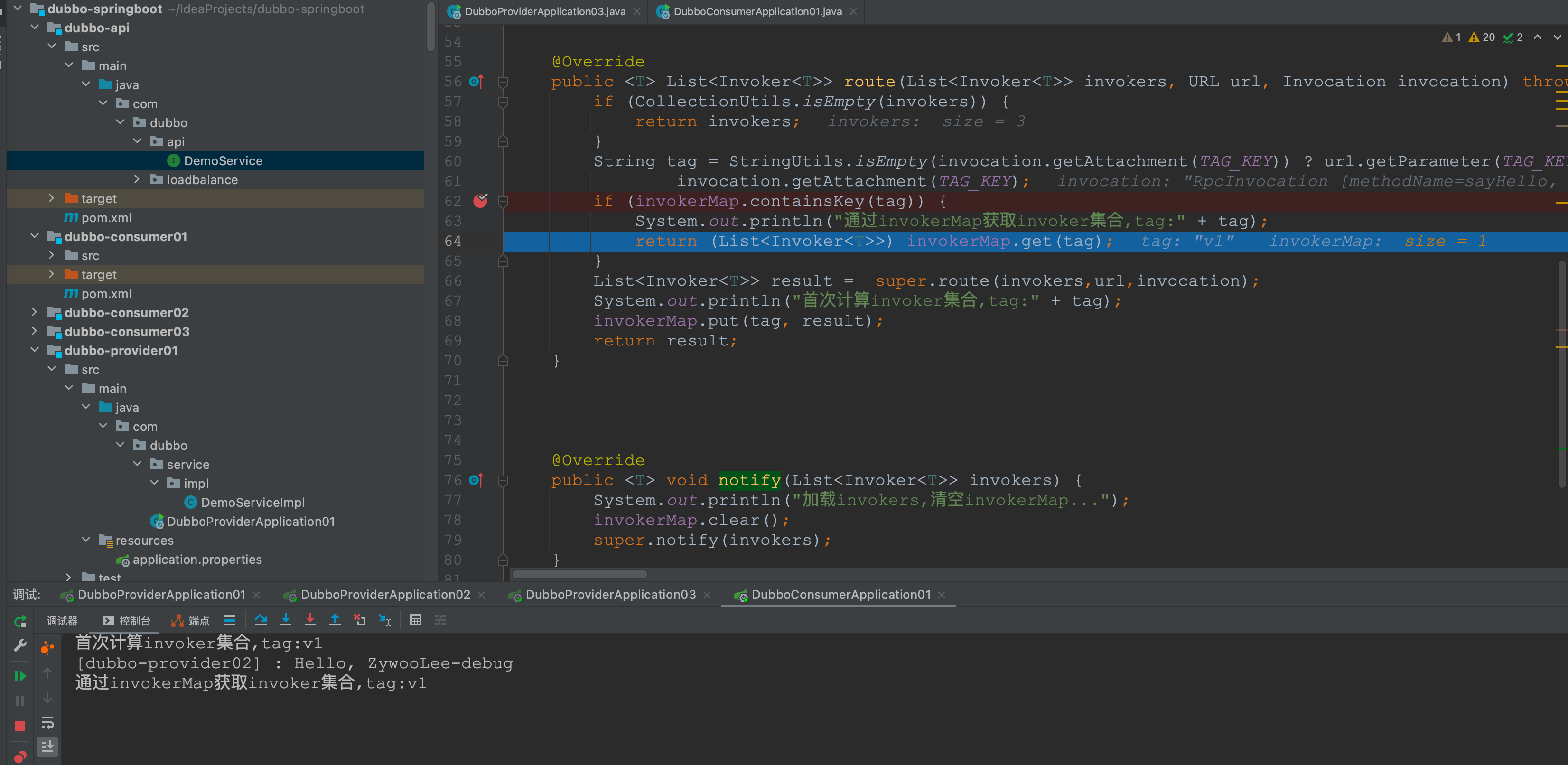Image resolution: width=1568 pixels, height=765 pixels.
Task: Click Drop Frame icon
Action: click(x=360, y=620)
